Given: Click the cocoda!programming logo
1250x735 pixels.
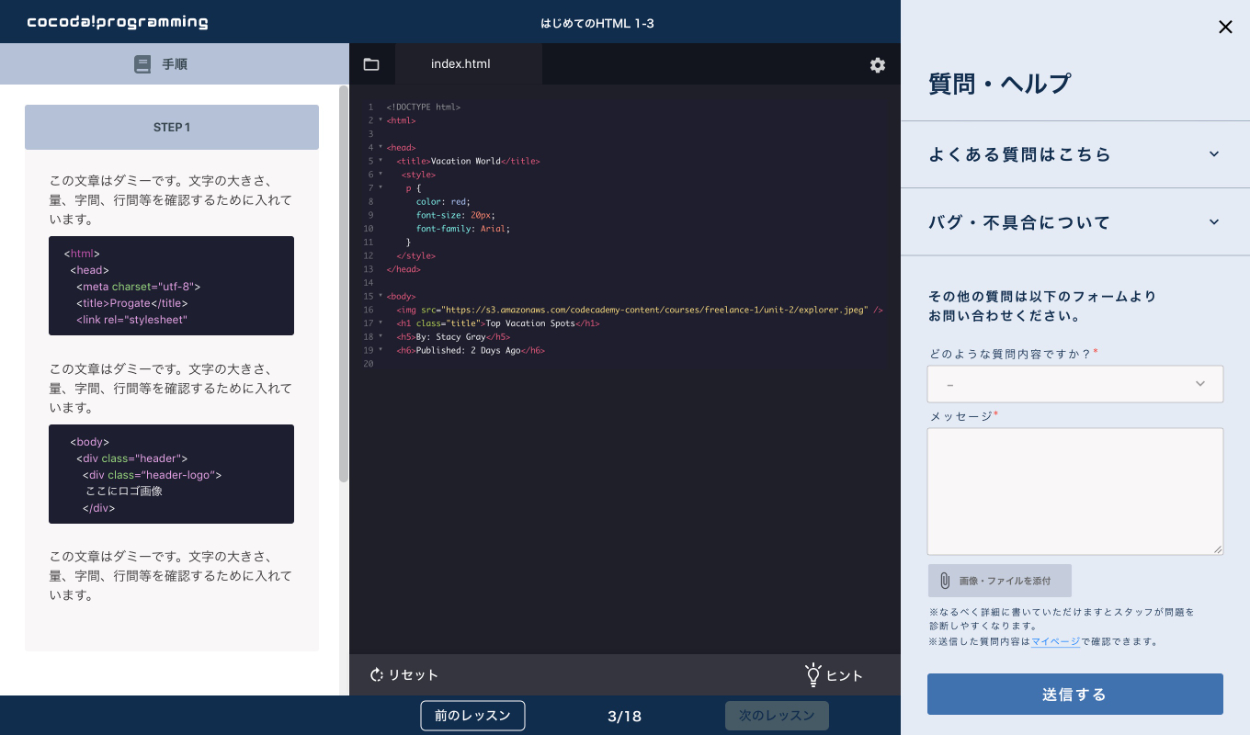Looking at the screenshot, I should point(118,22).
